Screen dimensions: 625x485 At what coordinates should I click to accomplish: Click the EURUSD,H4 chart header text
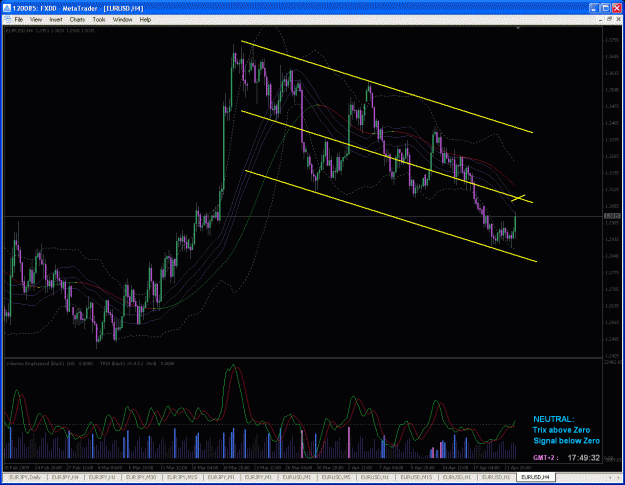50,31
